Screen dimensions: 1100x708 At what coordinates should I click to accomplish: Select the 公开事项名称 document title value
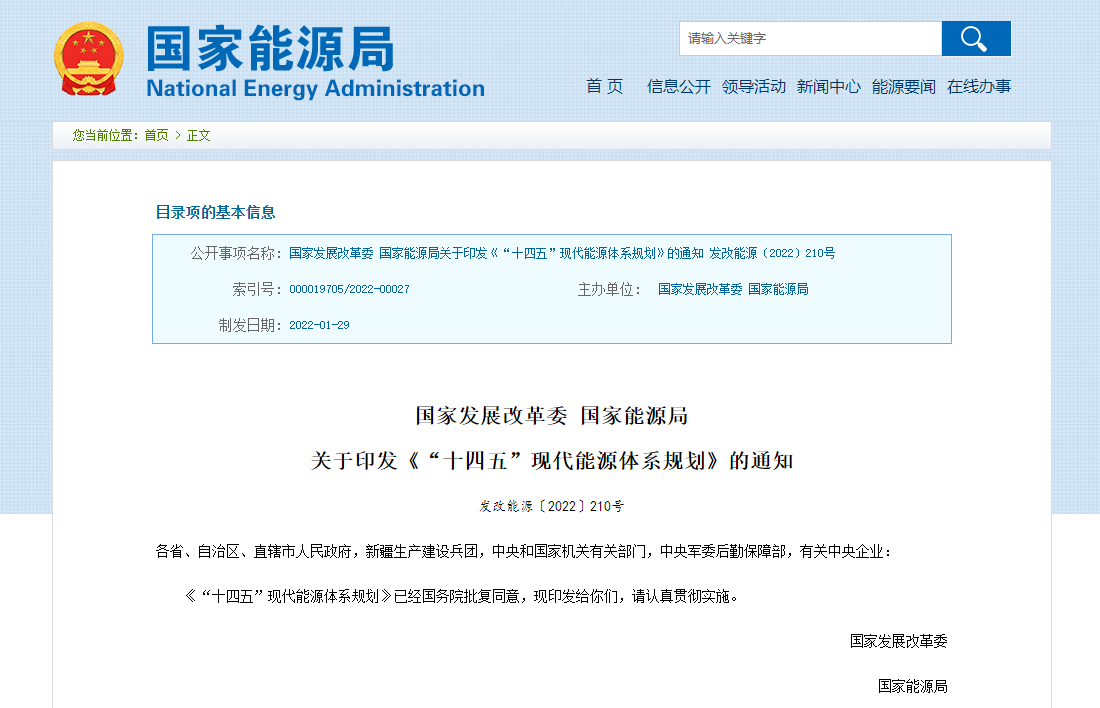(562, 253)
